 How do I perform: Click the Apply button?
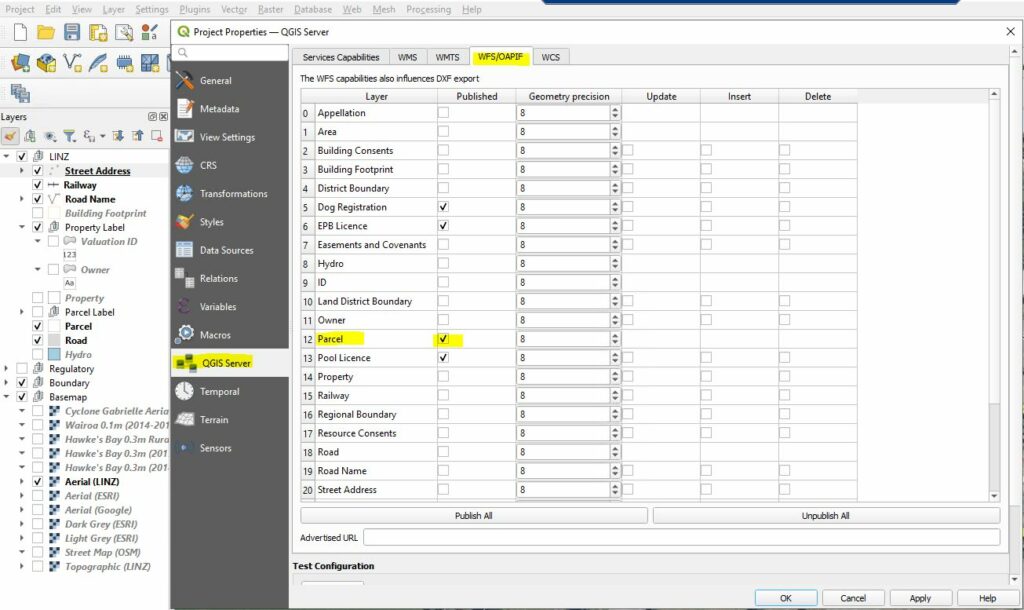(920, 598)
